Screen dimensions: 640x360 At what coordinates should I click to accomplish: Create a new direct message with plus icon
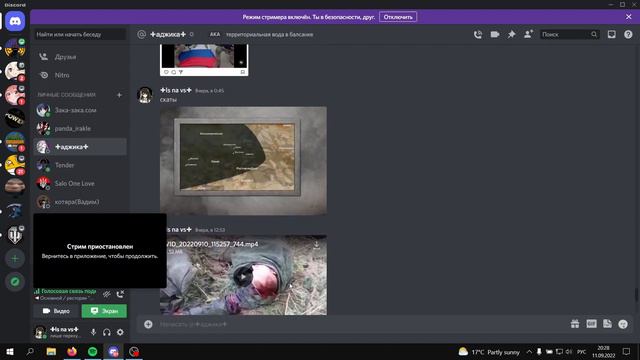click(120, 95)
